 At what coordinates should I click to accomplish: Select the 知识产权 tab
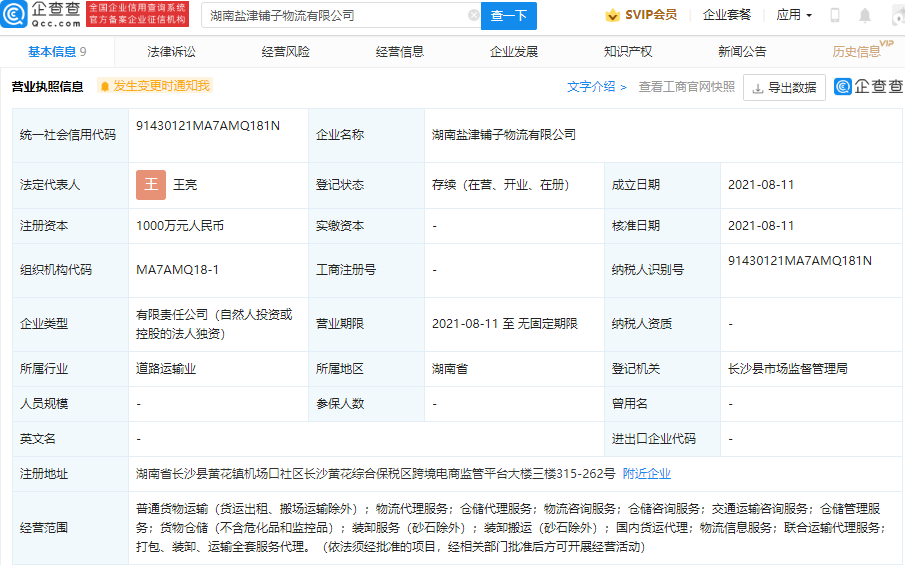[x=628, y=52]
